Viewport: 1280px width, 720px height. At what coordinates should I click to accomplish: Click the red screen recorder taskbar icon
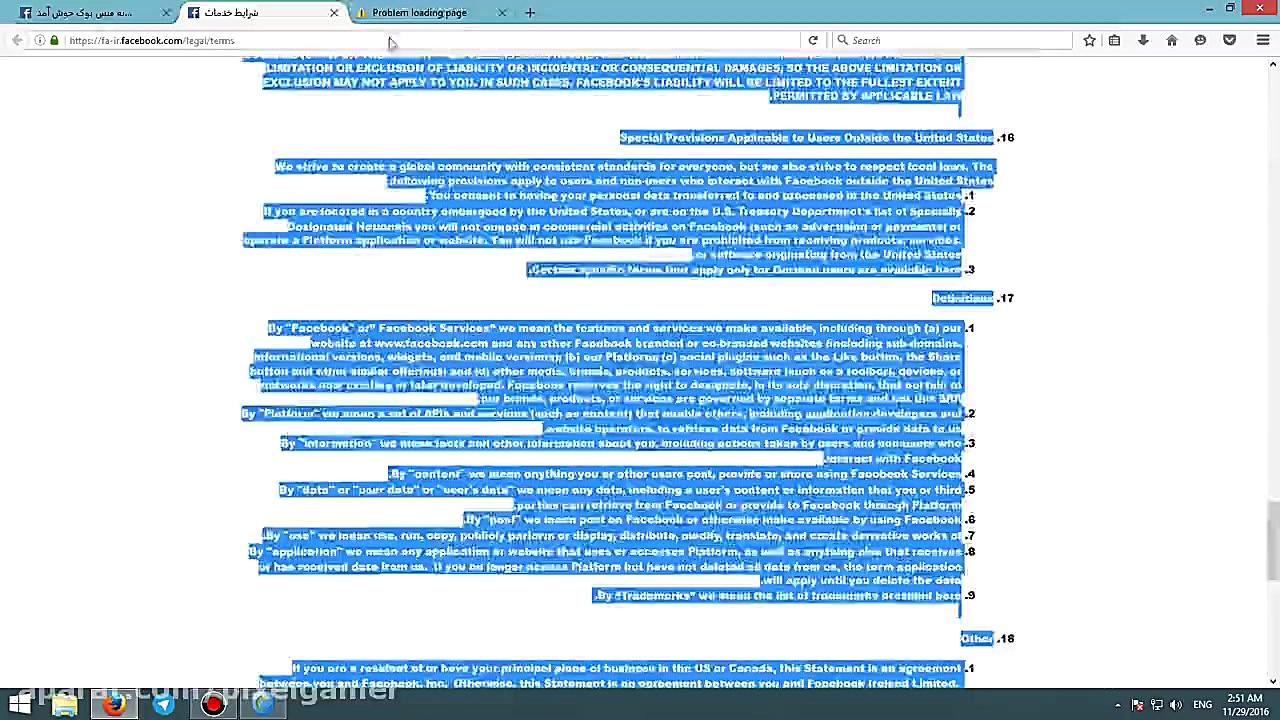212,704
